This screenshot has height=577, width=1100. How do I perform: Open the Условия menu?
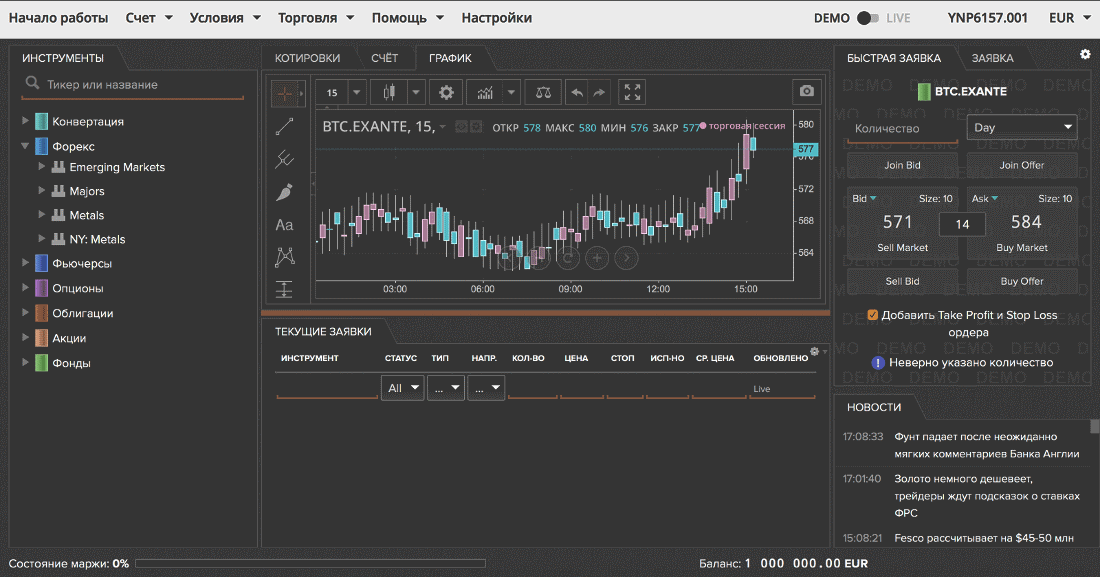[225, 18]
